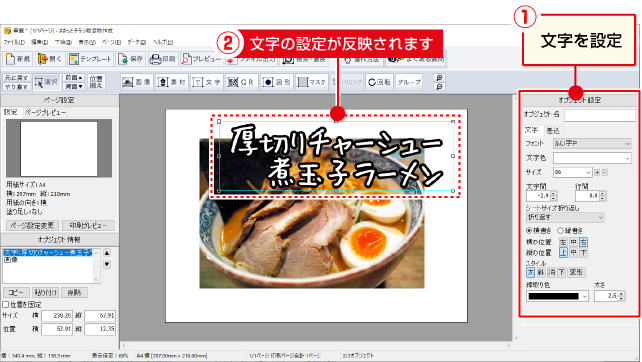This screenshot has width=642, height=362.
Task: Click the lower zoom magnifier icon
Action: pos(439,86)
